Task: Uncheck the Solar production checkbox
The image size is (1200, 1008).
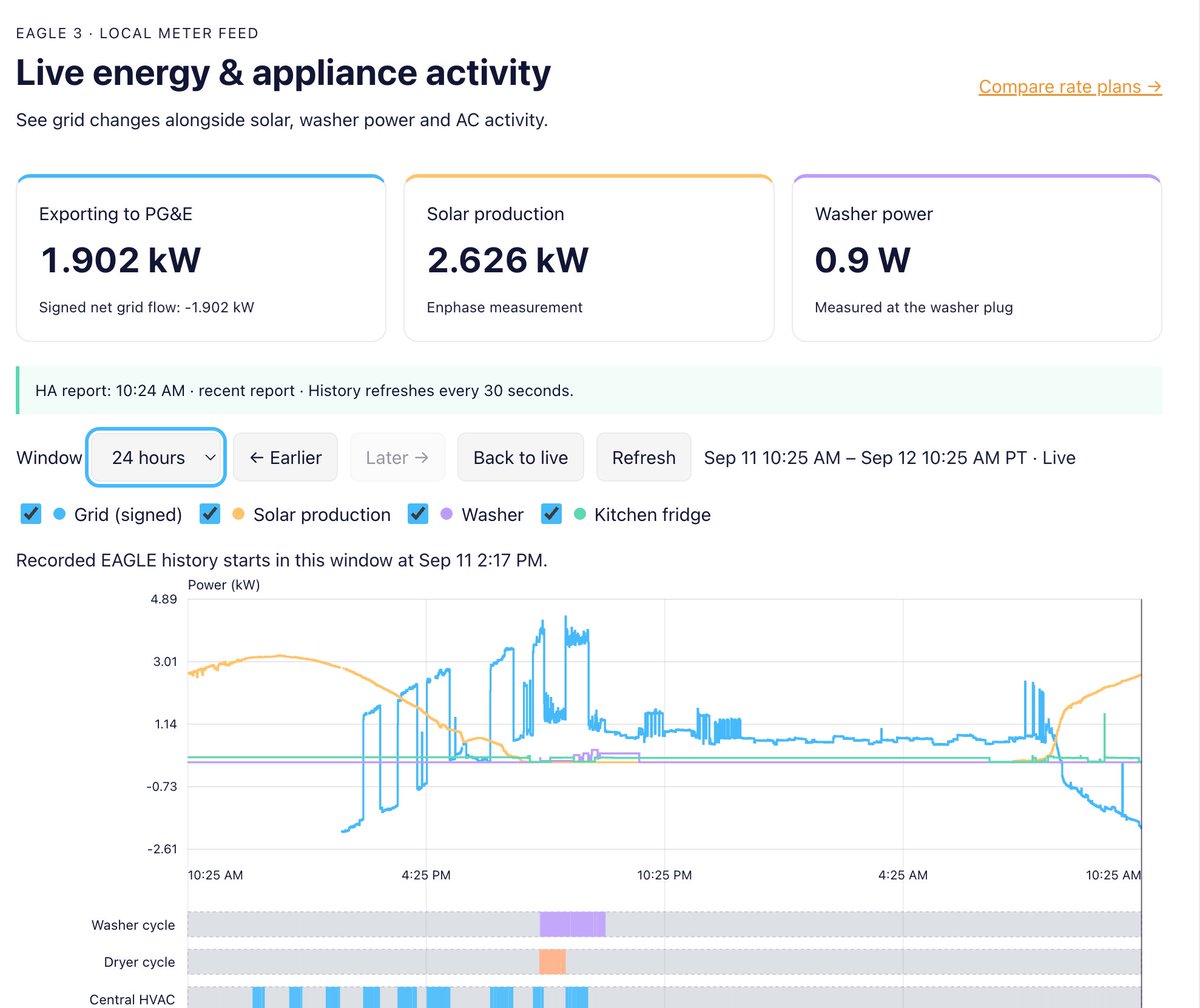Action: (210, 514)
